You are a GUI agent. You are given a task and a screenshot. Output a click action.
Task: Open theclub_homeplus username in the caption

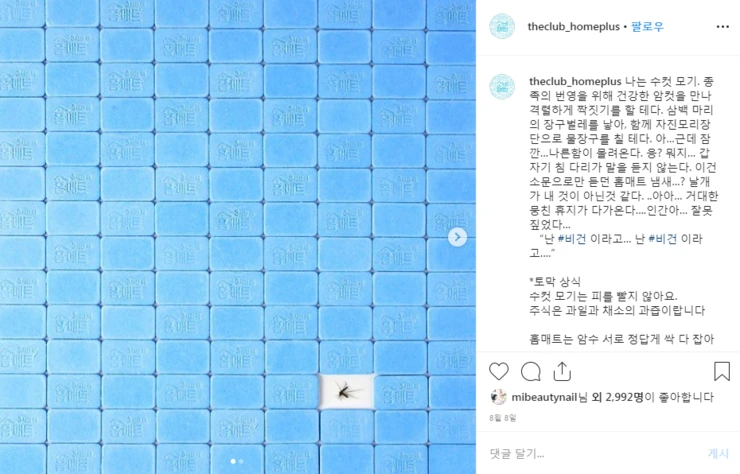point(575,82)
